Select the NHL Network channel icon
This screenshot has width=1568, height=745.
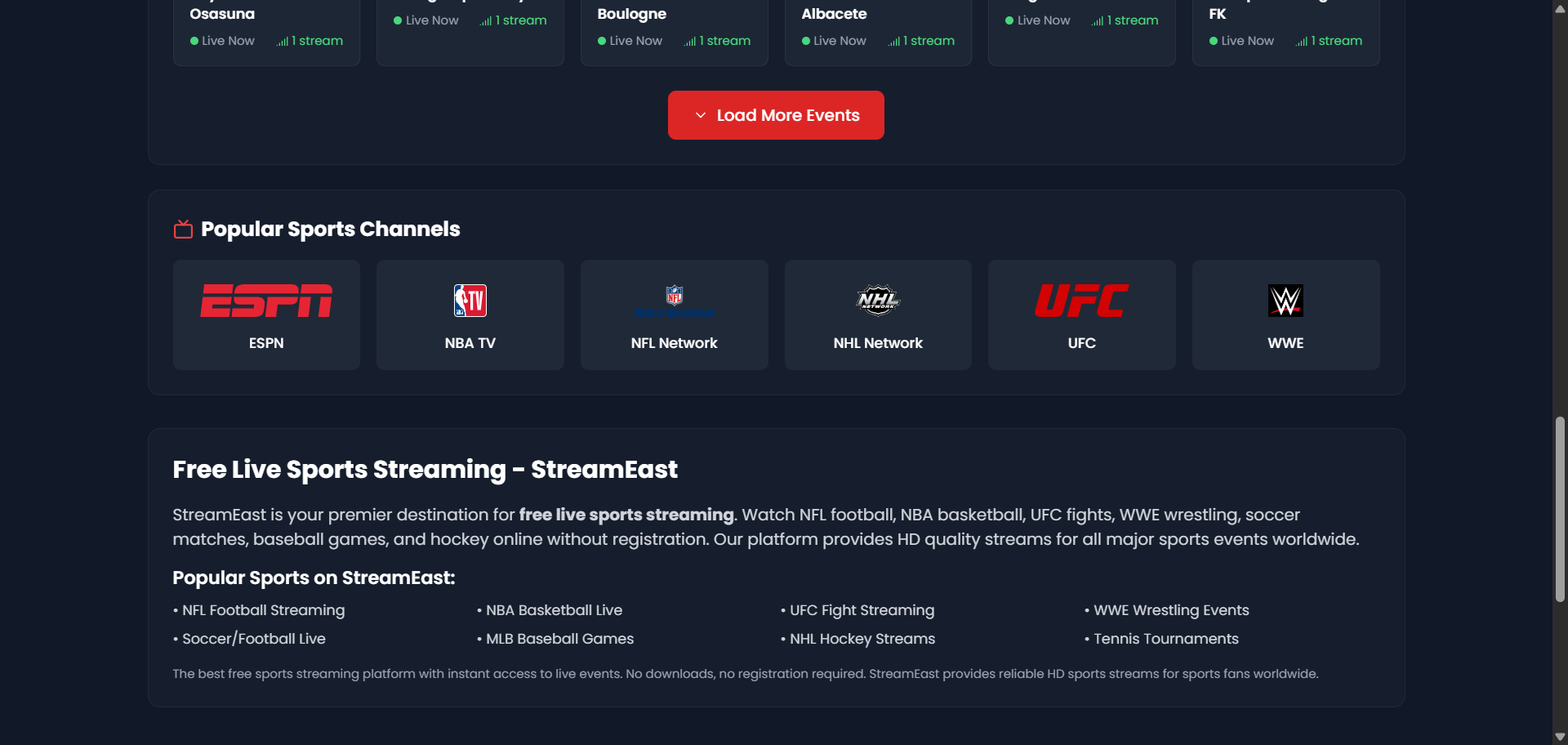pyautogui.click(x=877, y=300)
